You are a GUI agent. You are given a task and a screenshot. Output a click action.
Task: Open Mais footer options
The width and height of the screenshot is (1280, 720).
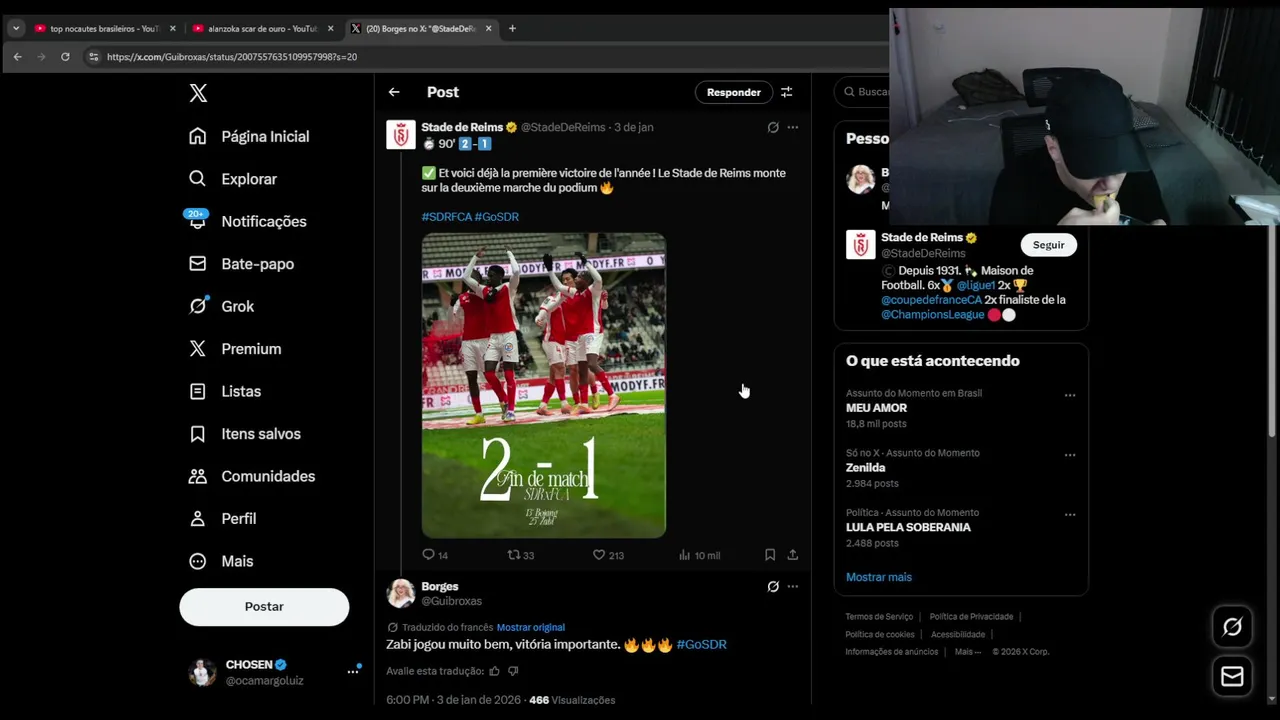tap(966, 652)
